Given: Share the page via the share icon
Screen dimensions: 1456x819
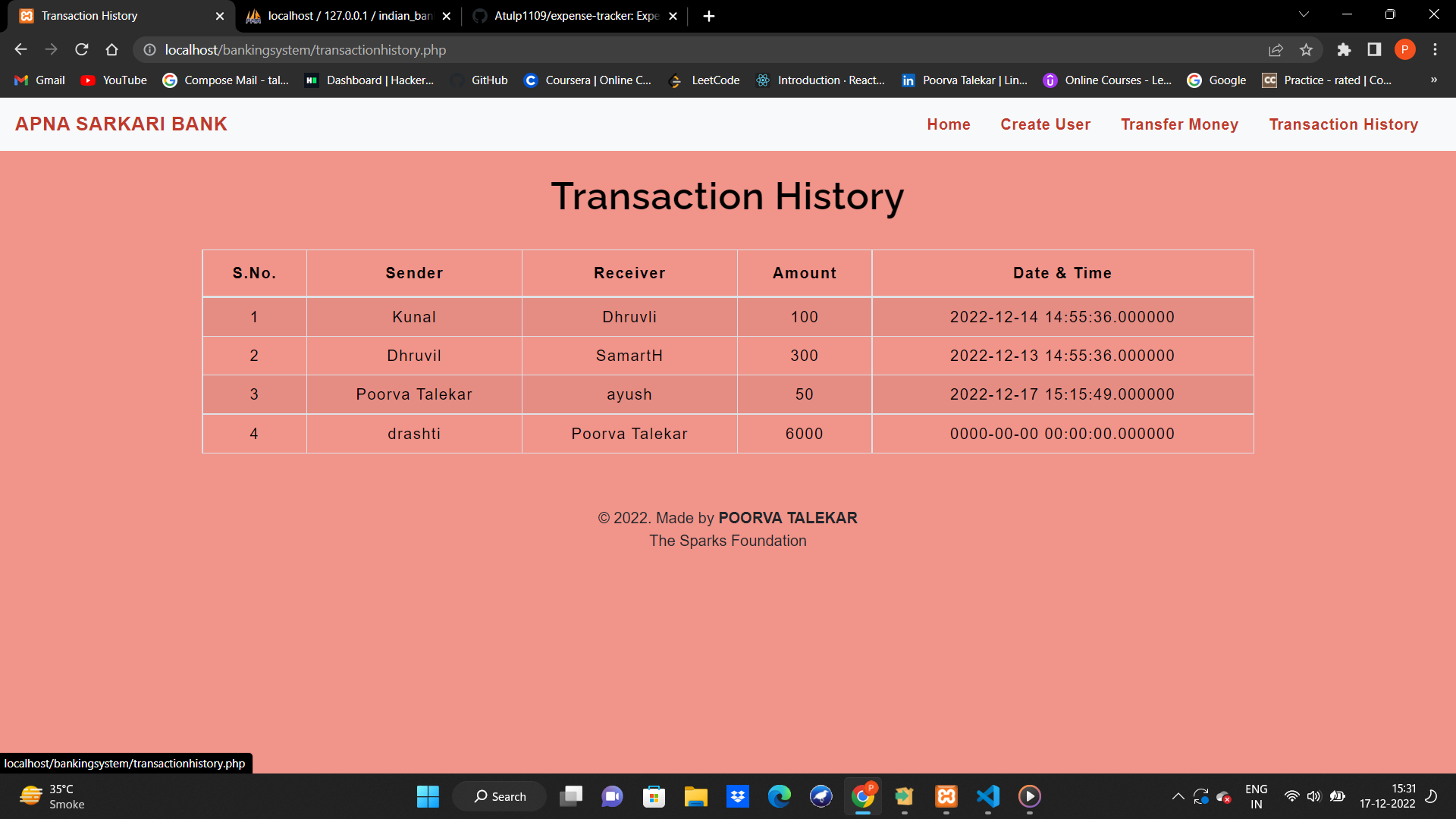Looking at the screenshot, I should [1276, 50].
